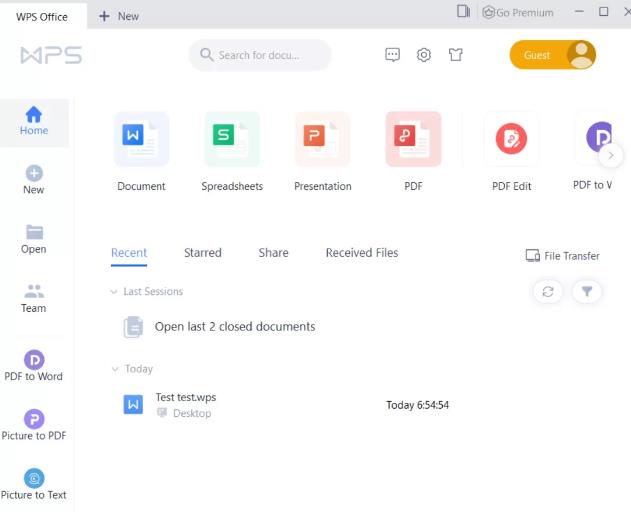Screen dimensions: 631x512
Task: Go to the Home sidebar item
Action: pyautogui.click(x=34, y=121)
